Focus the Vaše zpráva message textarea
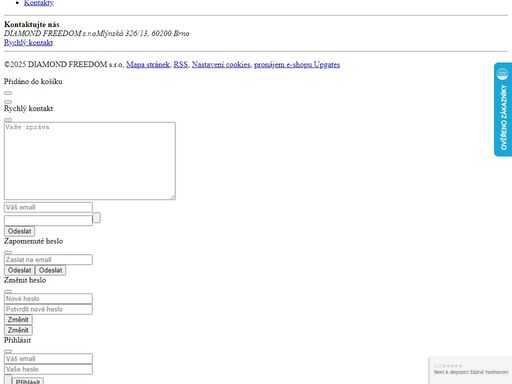 tap(90, 161)
